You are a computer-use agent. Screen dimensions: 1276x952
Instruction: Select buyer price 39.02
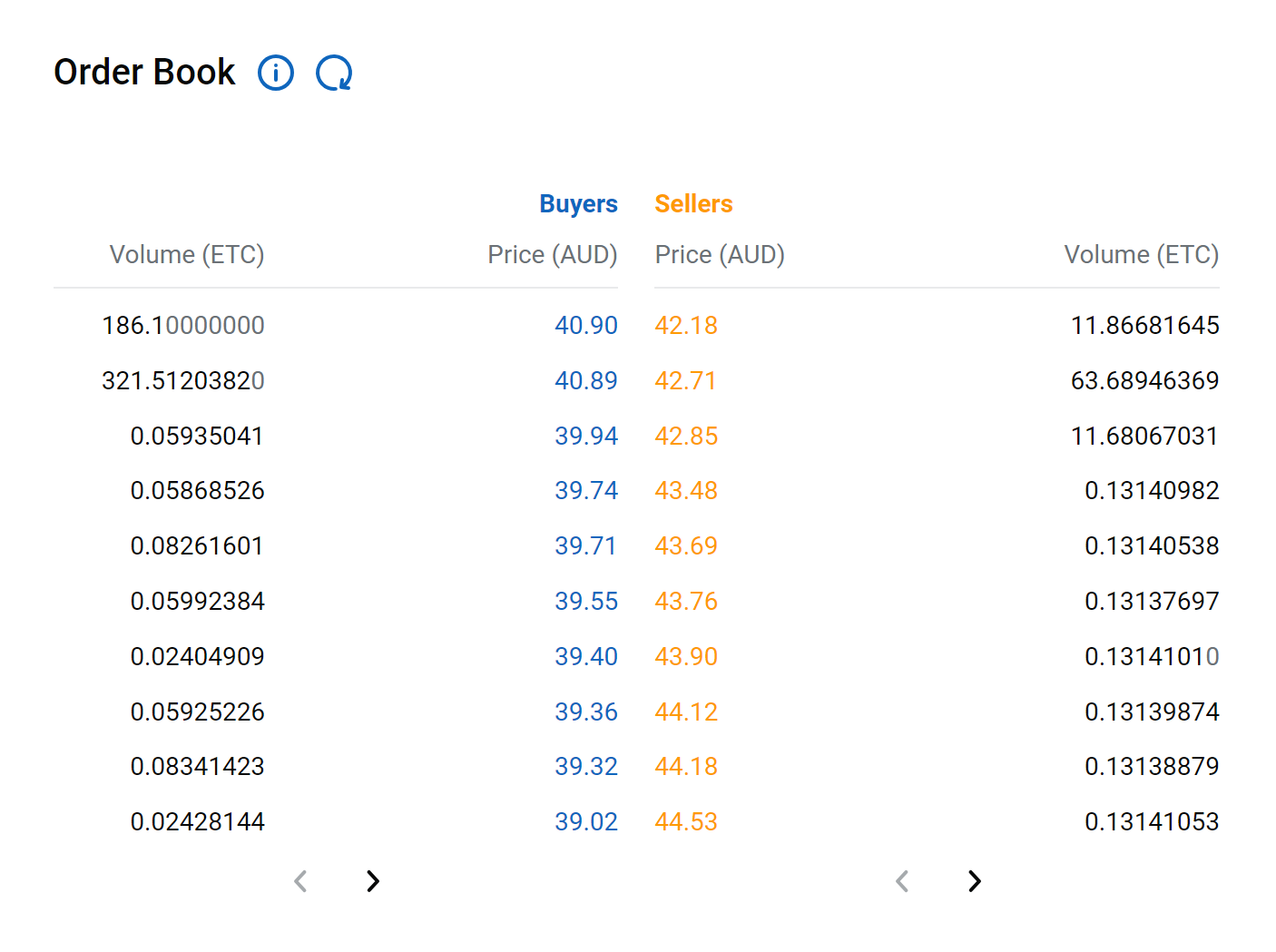(586, 822)
